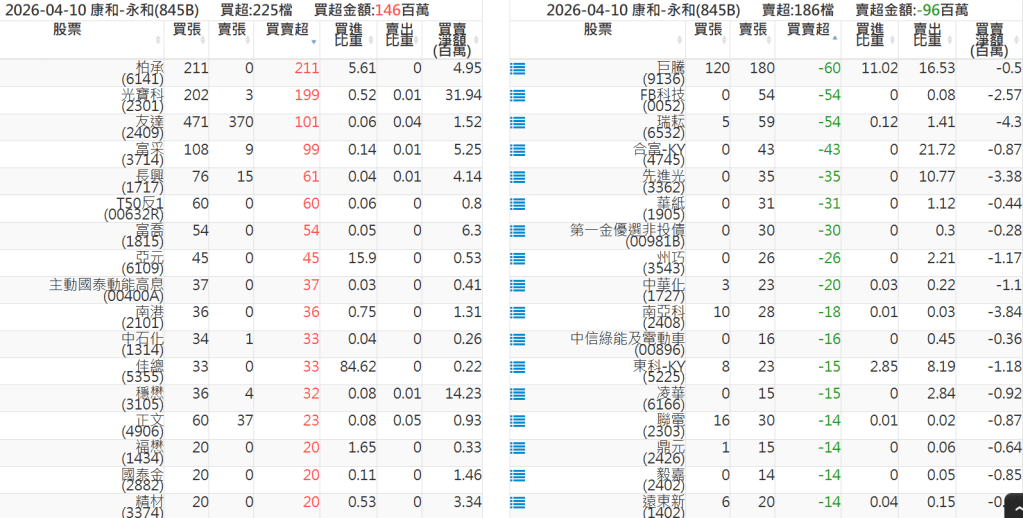Screen dimensions: 1023x518
Task: Click the list icon for 華紙 (1905)
Action: [517, 204]
